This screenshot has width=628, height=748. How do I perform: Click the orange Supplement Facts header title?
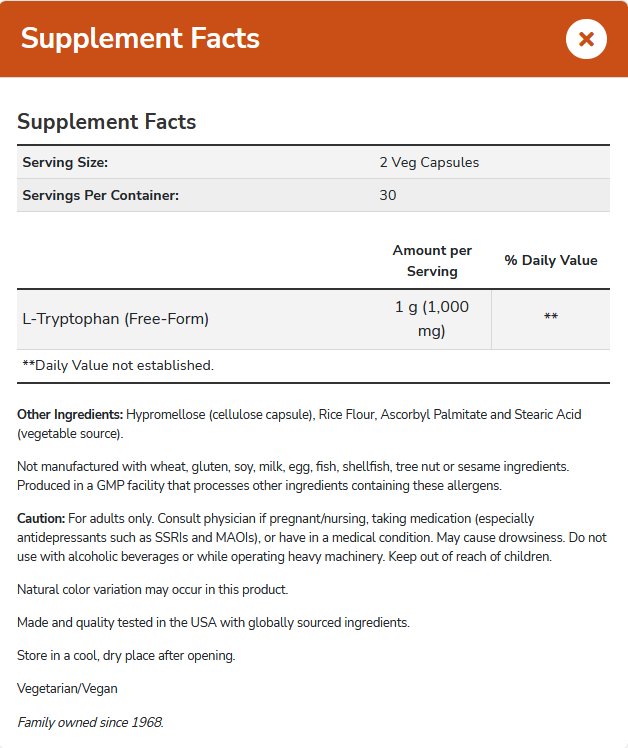tap(140, 39)
